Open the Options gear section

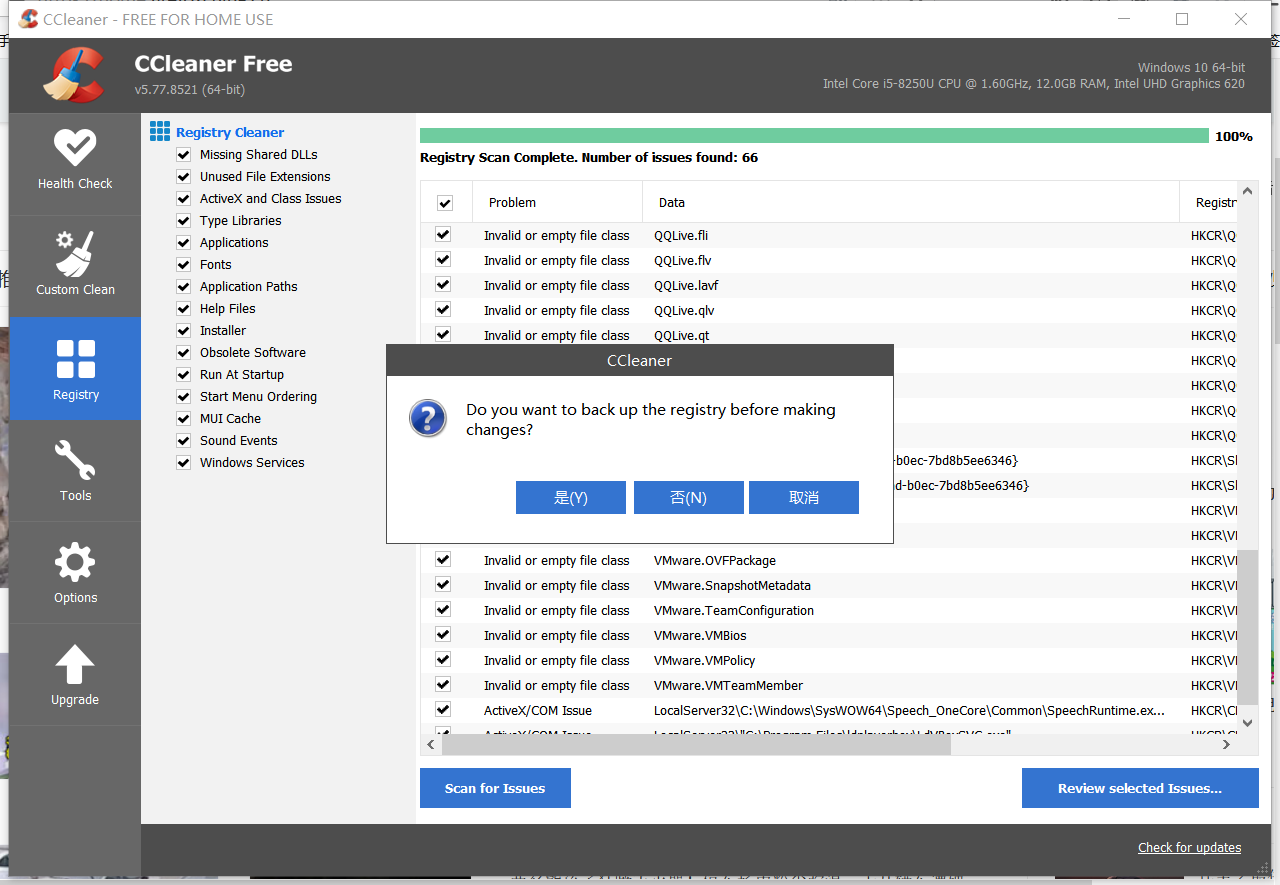75,573
